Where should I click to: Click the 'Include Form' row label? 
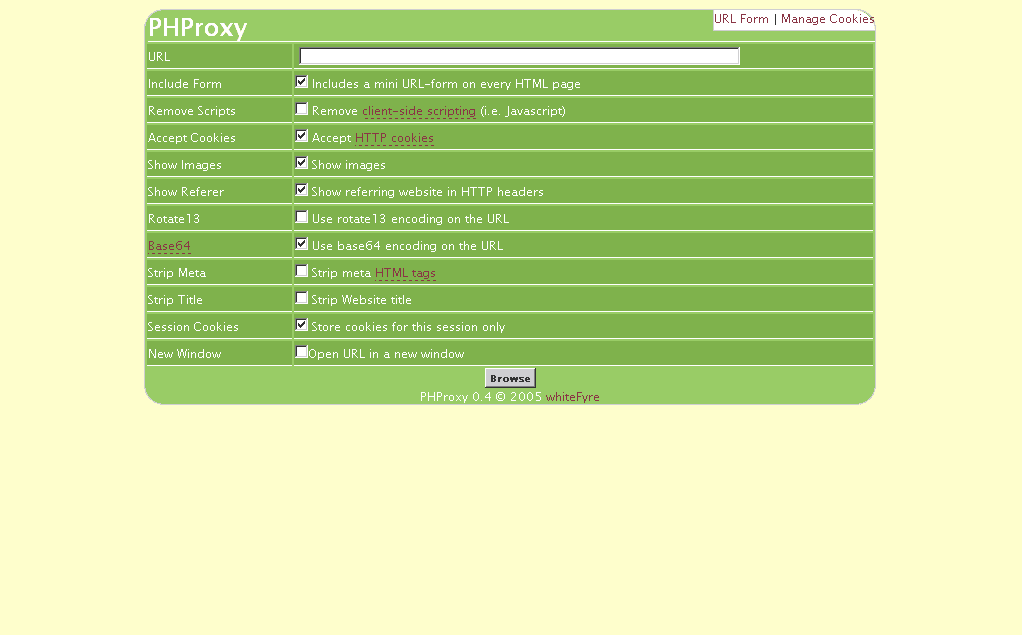184,84
